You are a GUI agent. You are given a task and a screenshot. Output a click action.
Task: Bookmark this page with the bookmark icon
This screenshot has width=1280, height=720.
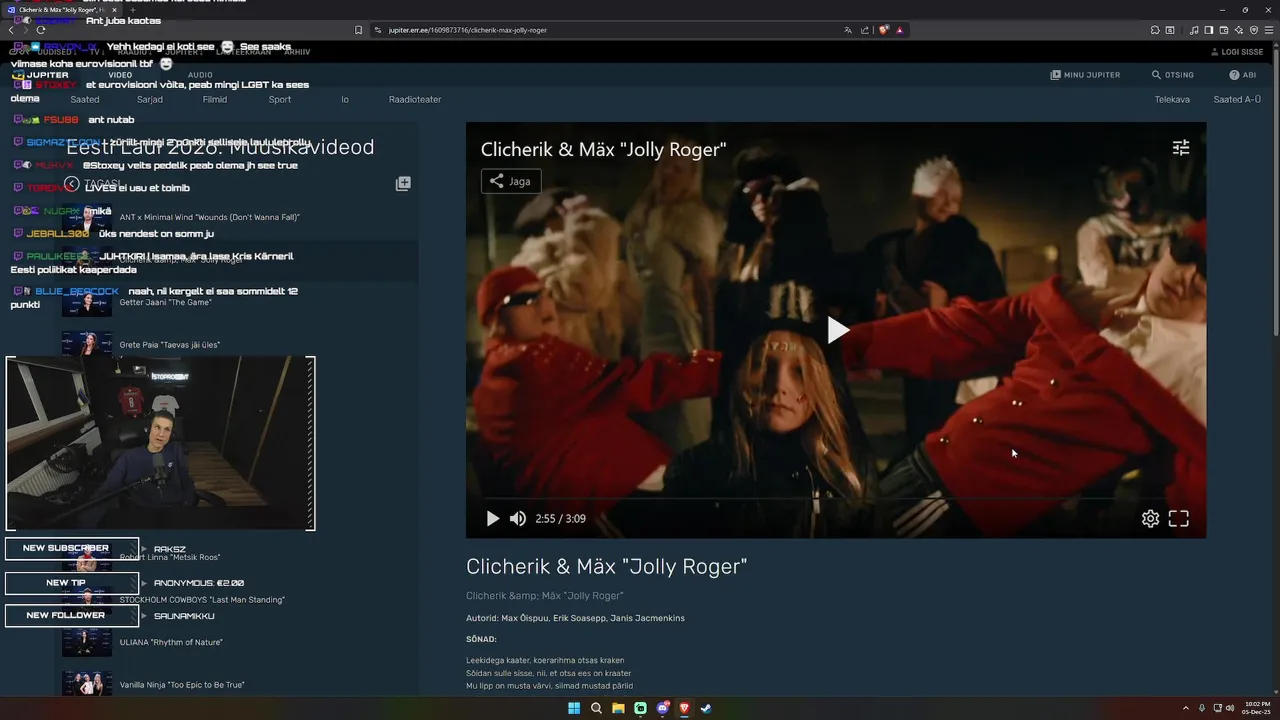coord(358,30)
